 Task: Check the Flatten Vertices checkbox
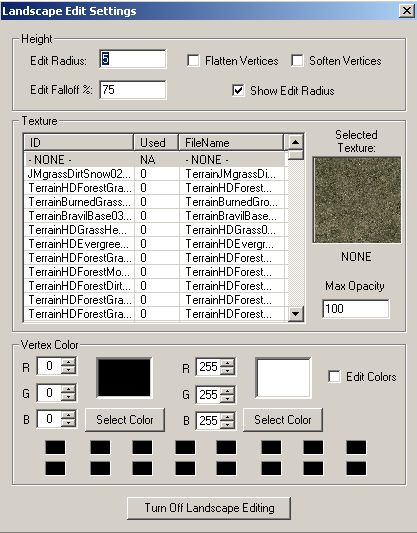[x=193, y=61]
